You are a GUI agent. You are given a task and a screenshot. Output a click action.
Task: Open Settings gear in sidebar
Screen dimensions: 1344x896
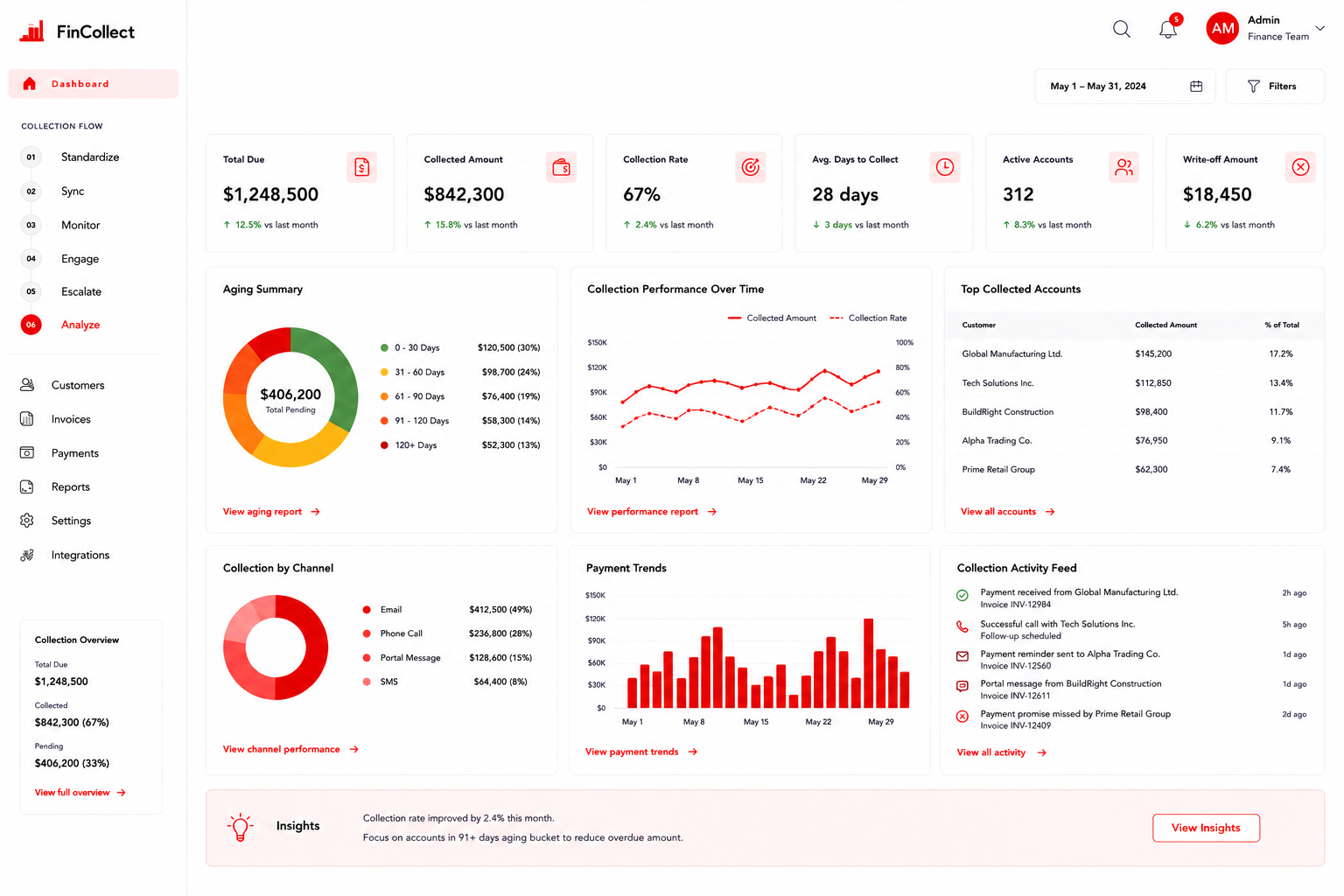(x=27, y=521)
